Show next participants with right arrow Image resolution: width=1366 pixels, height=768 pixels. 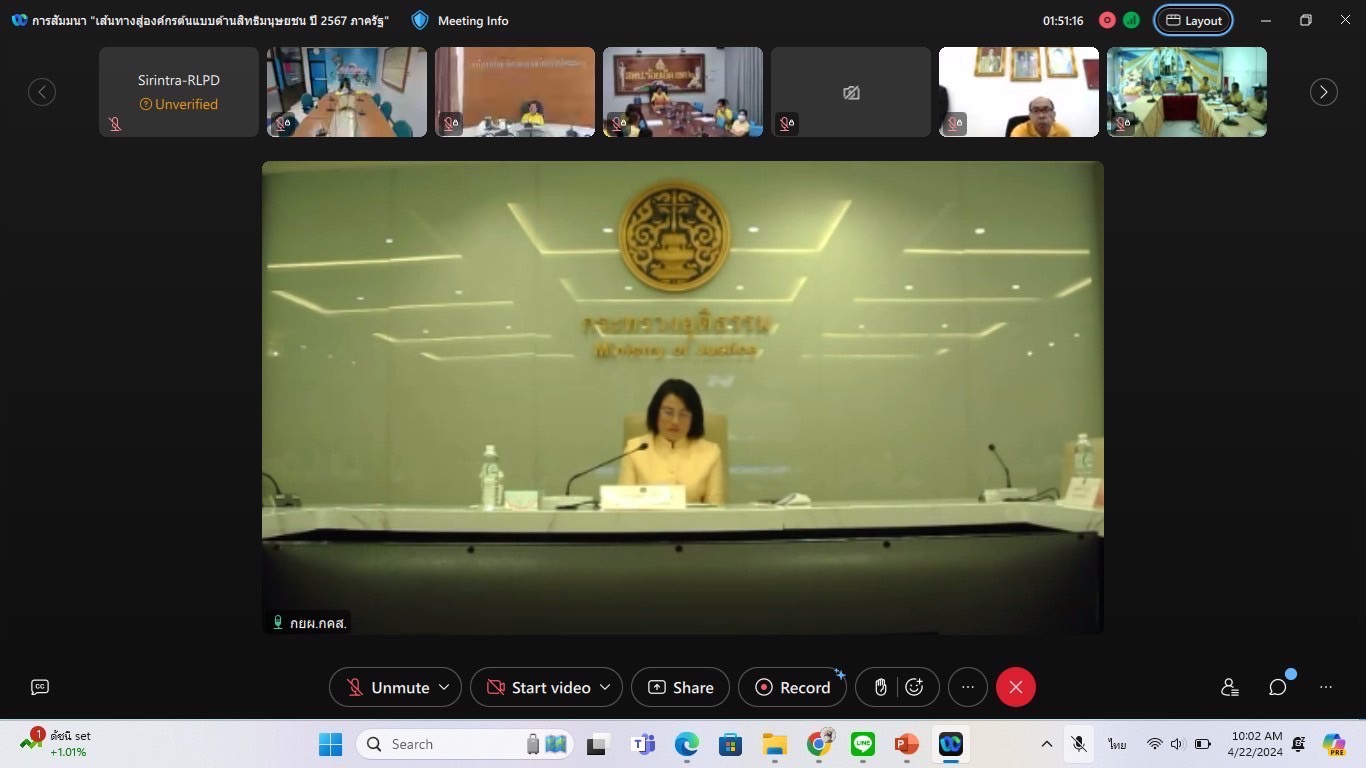tap(1324, 92)
